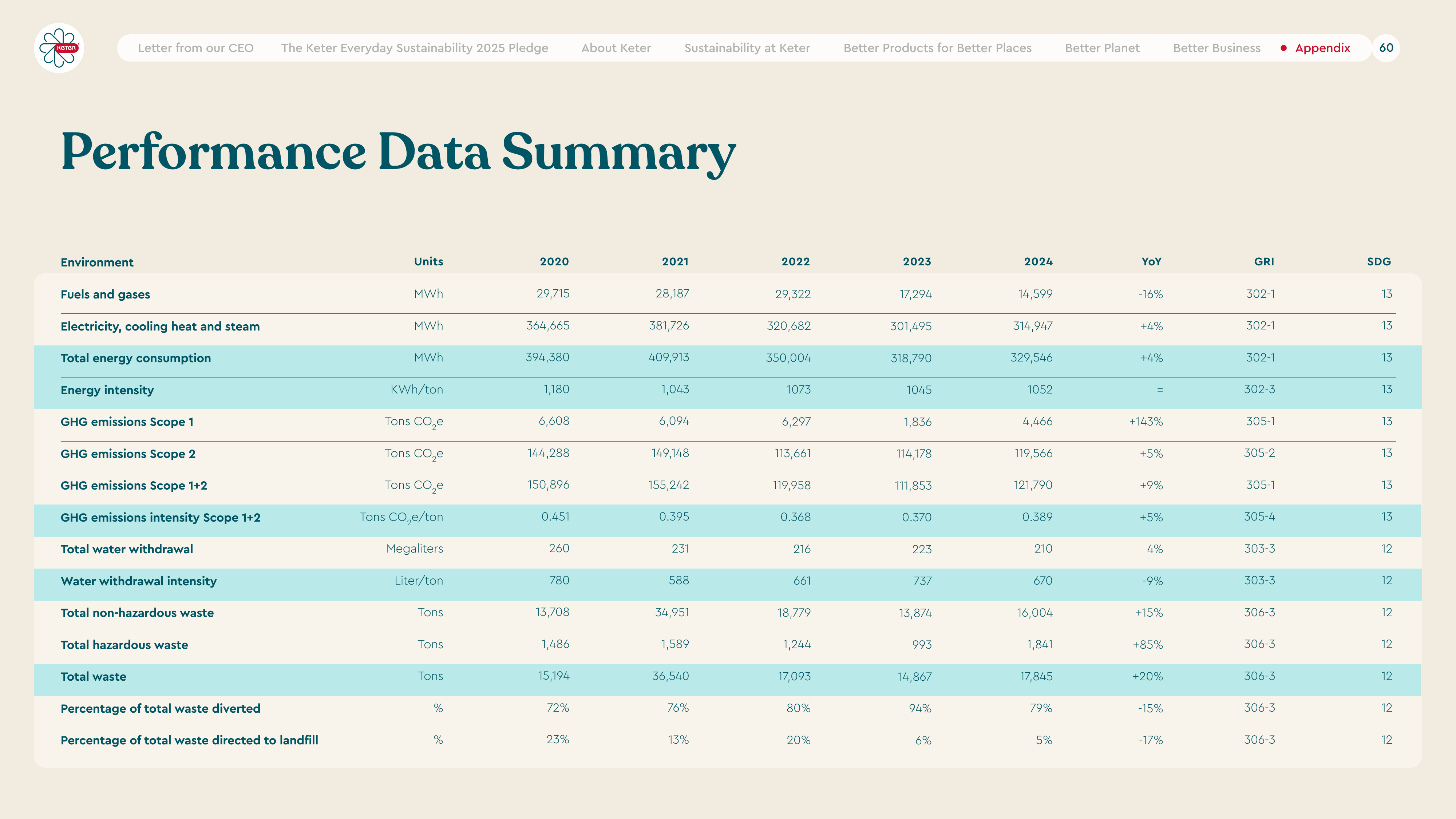Select the 2024 value 329,546
Viewport: 1456px width, 819px height.
[1032, 358]
